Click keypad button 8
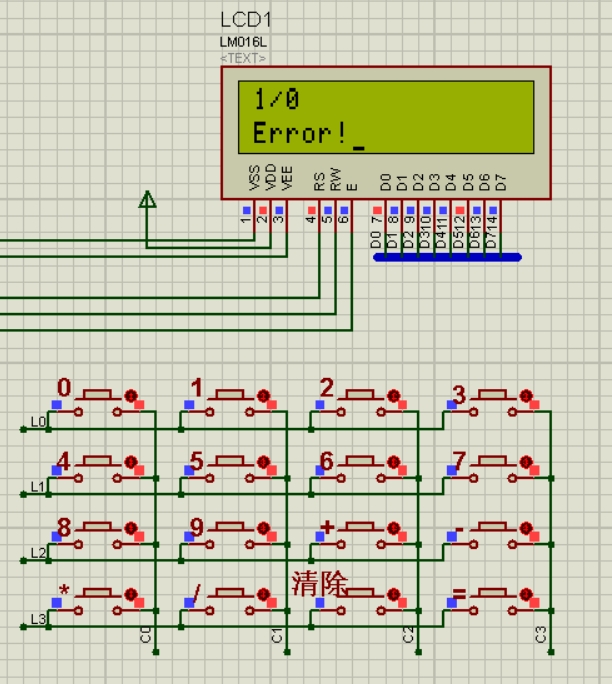The image size is (612, 684). coord(98,527)
